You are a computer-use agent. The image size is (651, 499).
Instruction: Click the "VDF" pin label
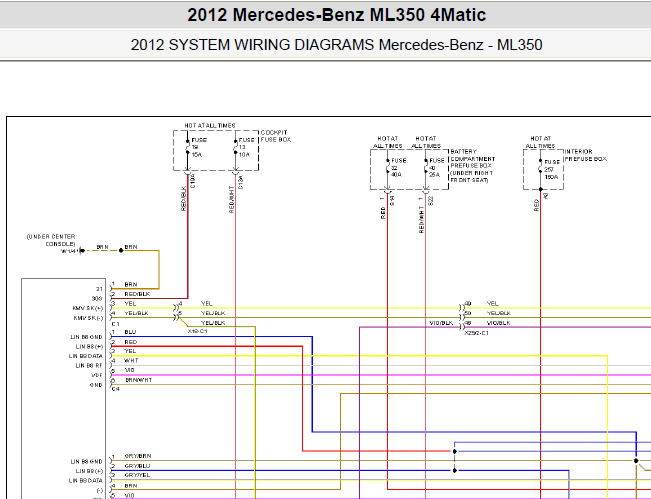[97, 375]
